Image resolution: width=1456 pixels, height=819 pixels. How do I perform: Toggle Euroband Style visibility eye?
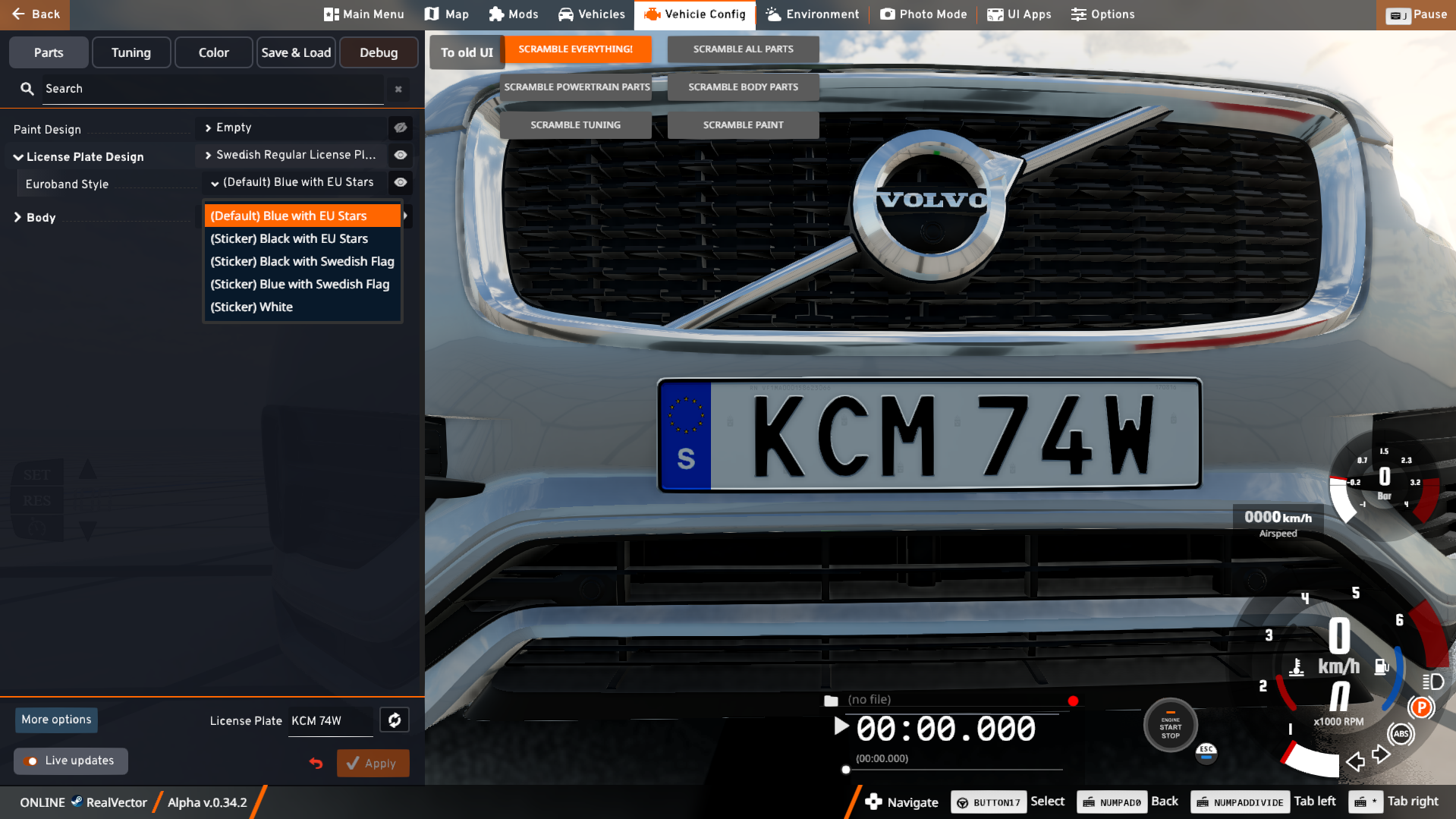point(401,182)
